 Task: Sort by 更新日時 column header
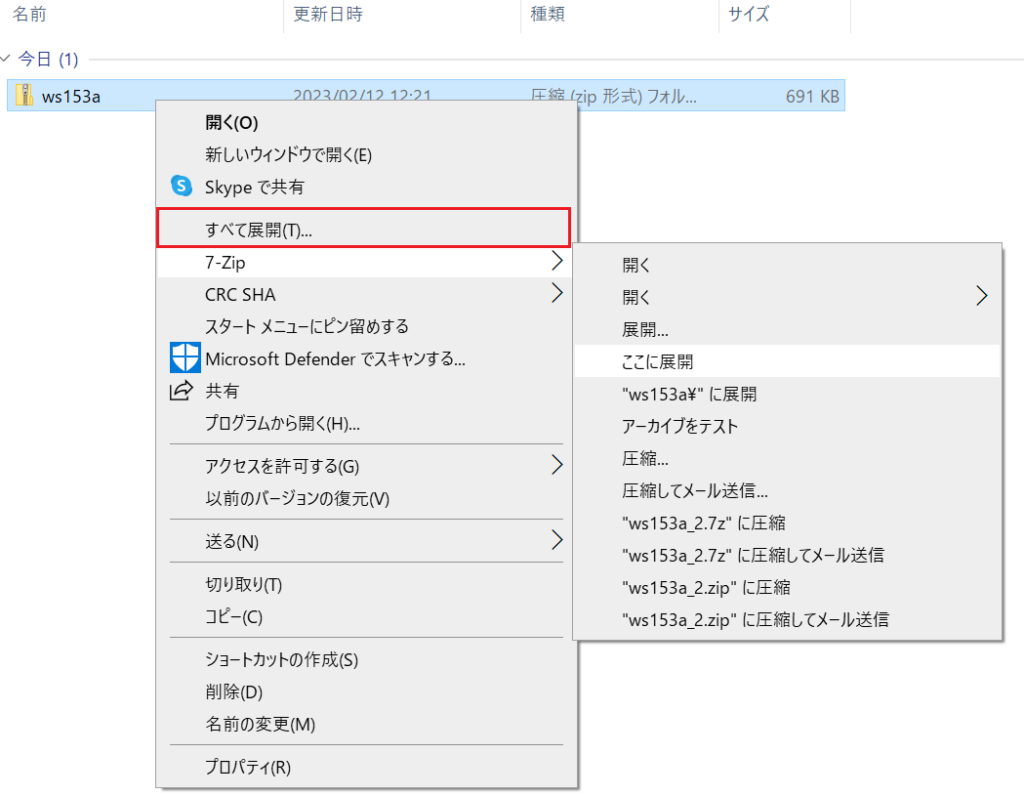tap(328, 15)
